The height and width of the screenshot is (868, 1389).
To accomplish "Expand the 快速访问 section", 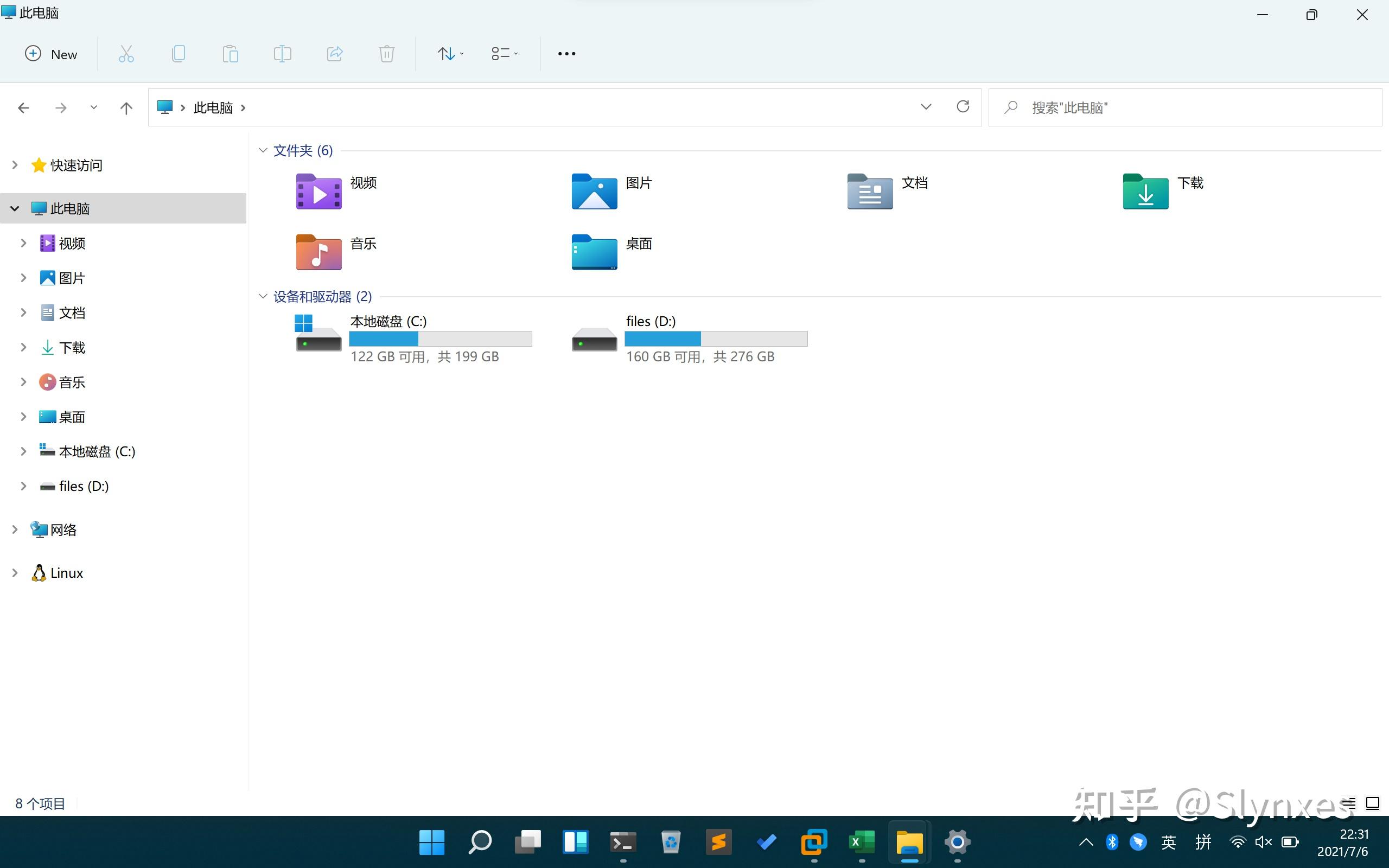I will coord(14,165).
